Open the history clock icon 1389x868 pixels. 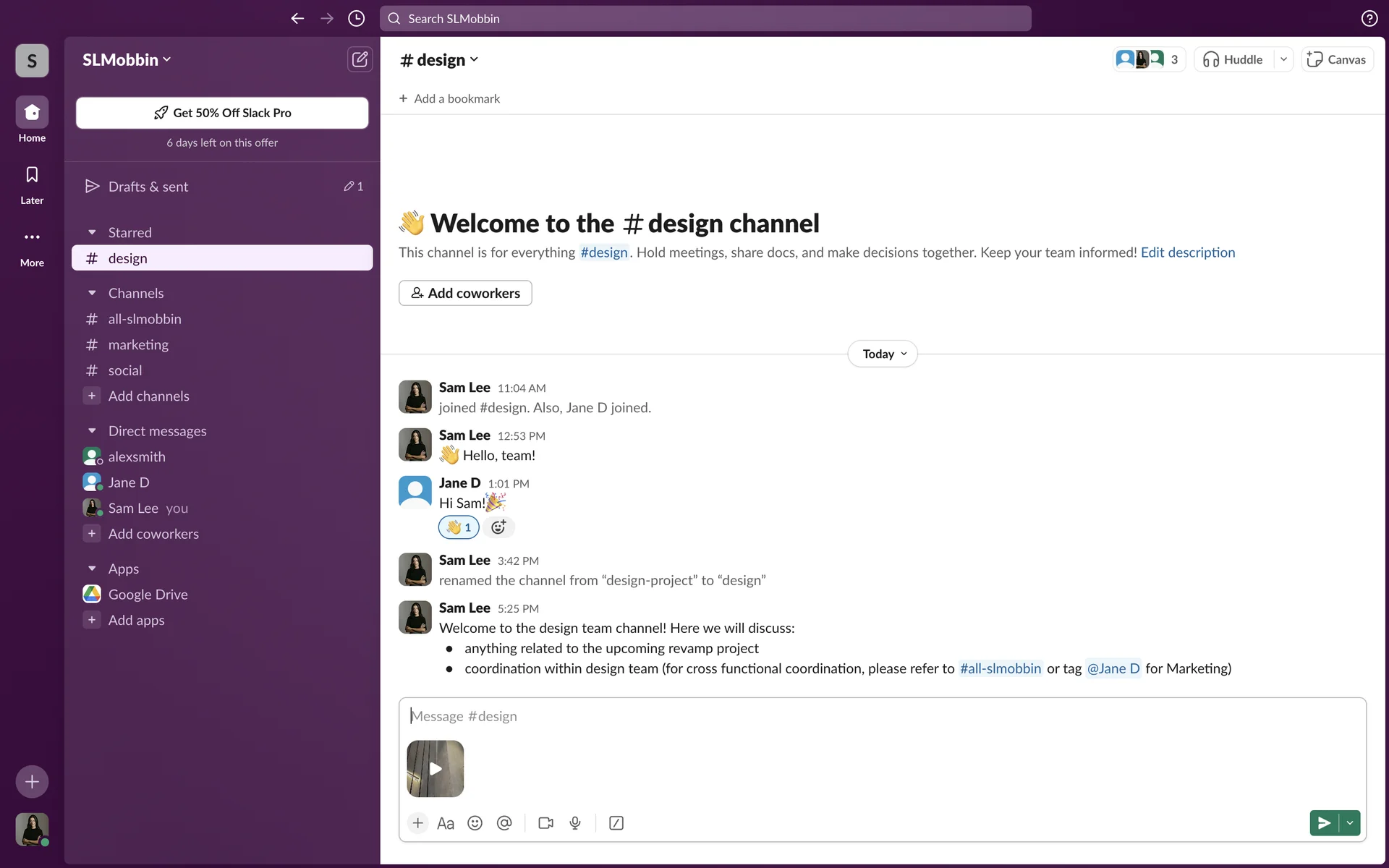(356, 19)
